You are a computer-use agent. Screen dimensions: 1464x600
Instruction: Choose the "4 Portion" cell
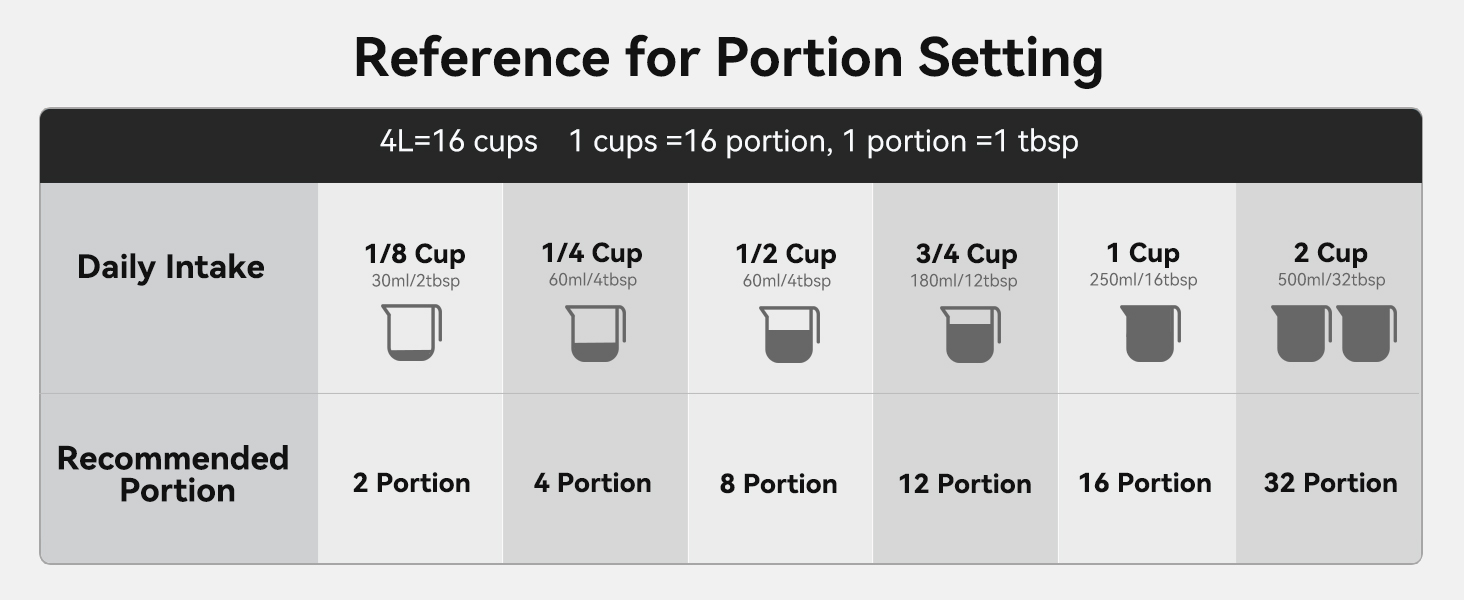[592, 483]
